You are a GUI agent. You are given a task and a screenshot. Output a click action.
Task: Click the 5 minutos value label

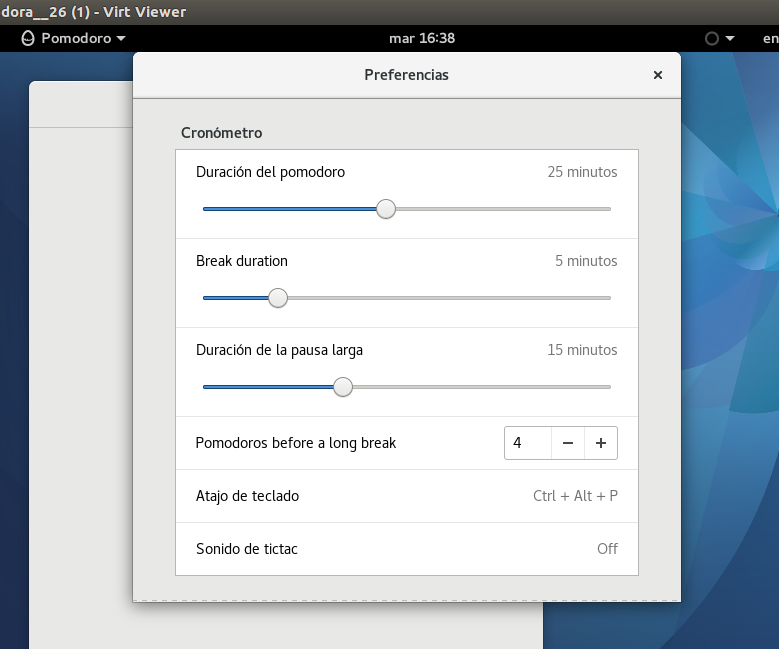pos(586,261)
